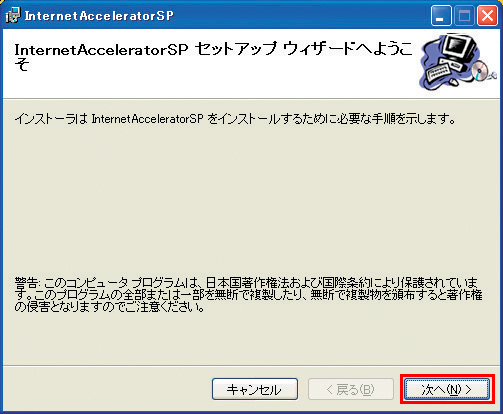Click the 警告 copyright warning paragraph

(248, 295)
